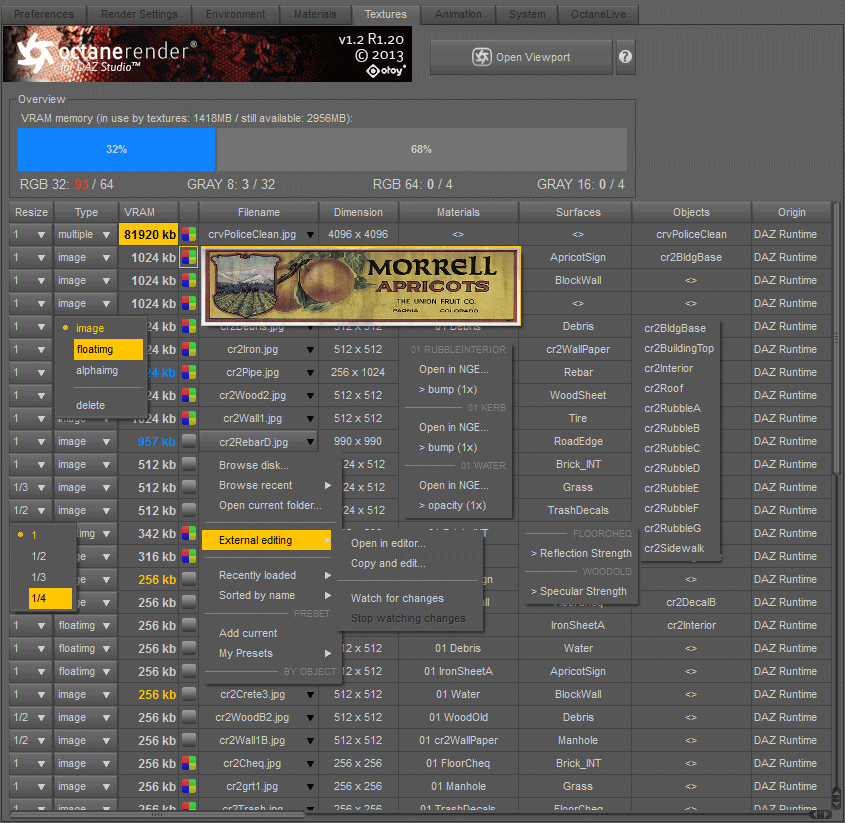Open the 'multiple' type dropdown

(85, 234)
